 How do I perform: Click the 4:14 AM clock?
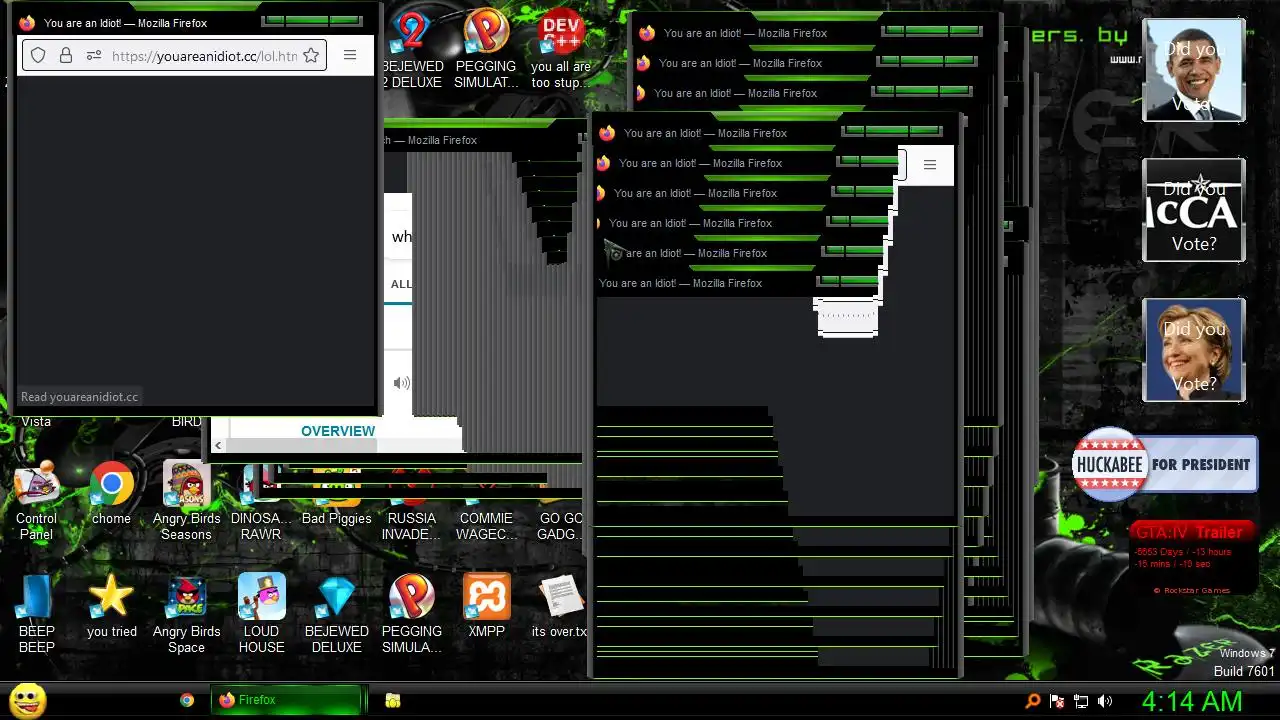pos(1192,701)
